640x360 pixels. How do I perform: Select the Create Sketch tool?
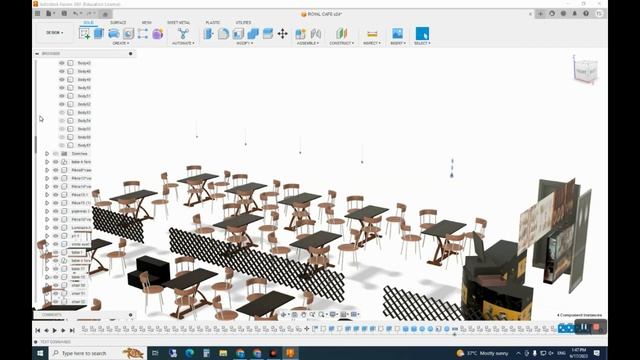84,33
